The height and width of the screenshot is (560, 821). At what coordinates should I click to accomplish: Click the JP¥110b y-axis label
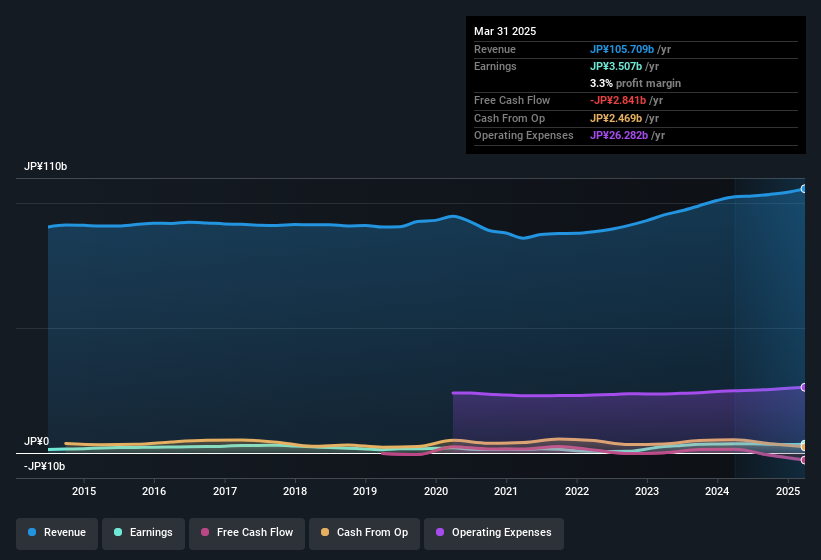click(x=46, y=166)
